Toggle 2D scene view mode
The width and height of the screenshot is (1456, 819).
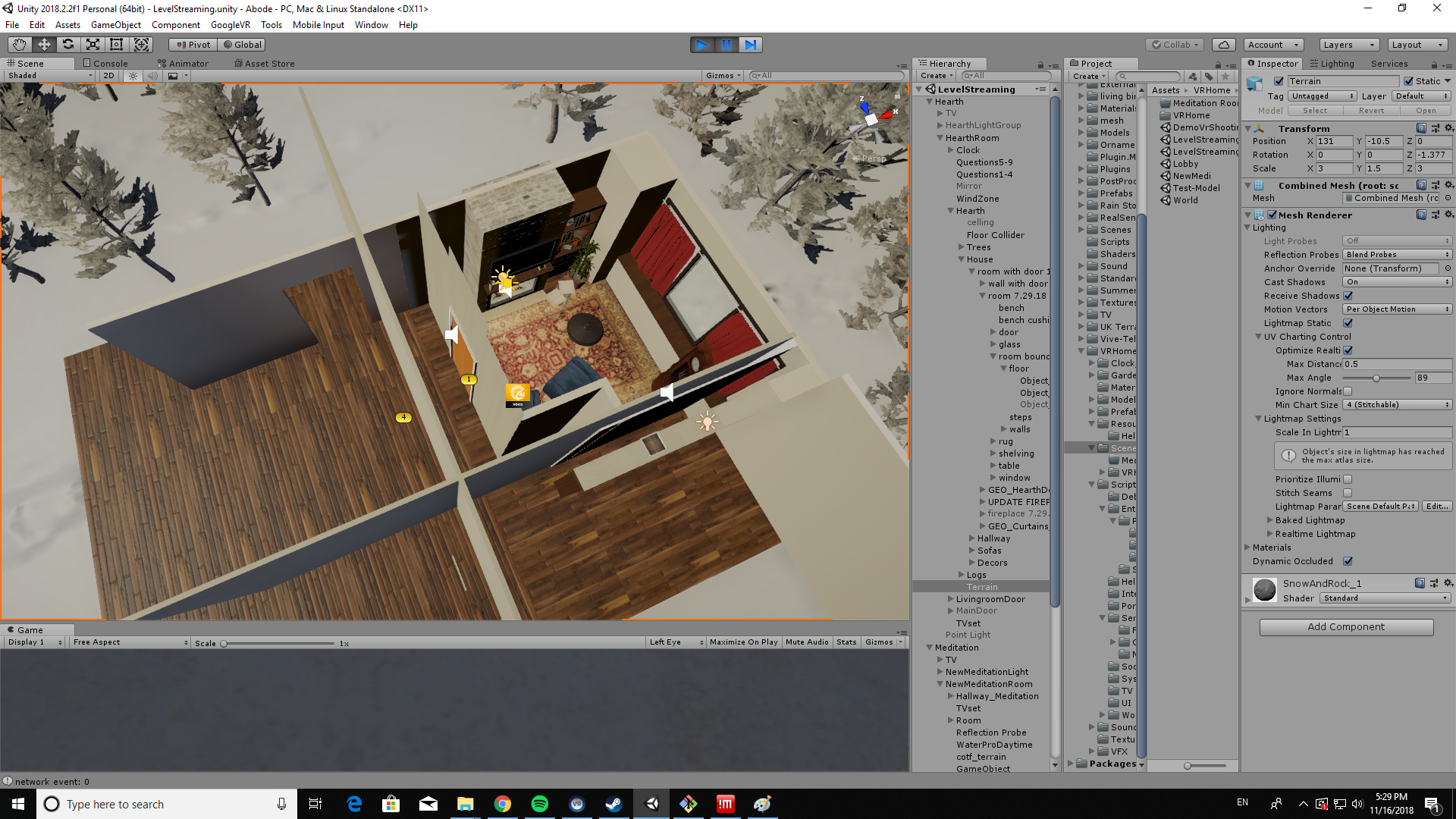click(109, 76)
